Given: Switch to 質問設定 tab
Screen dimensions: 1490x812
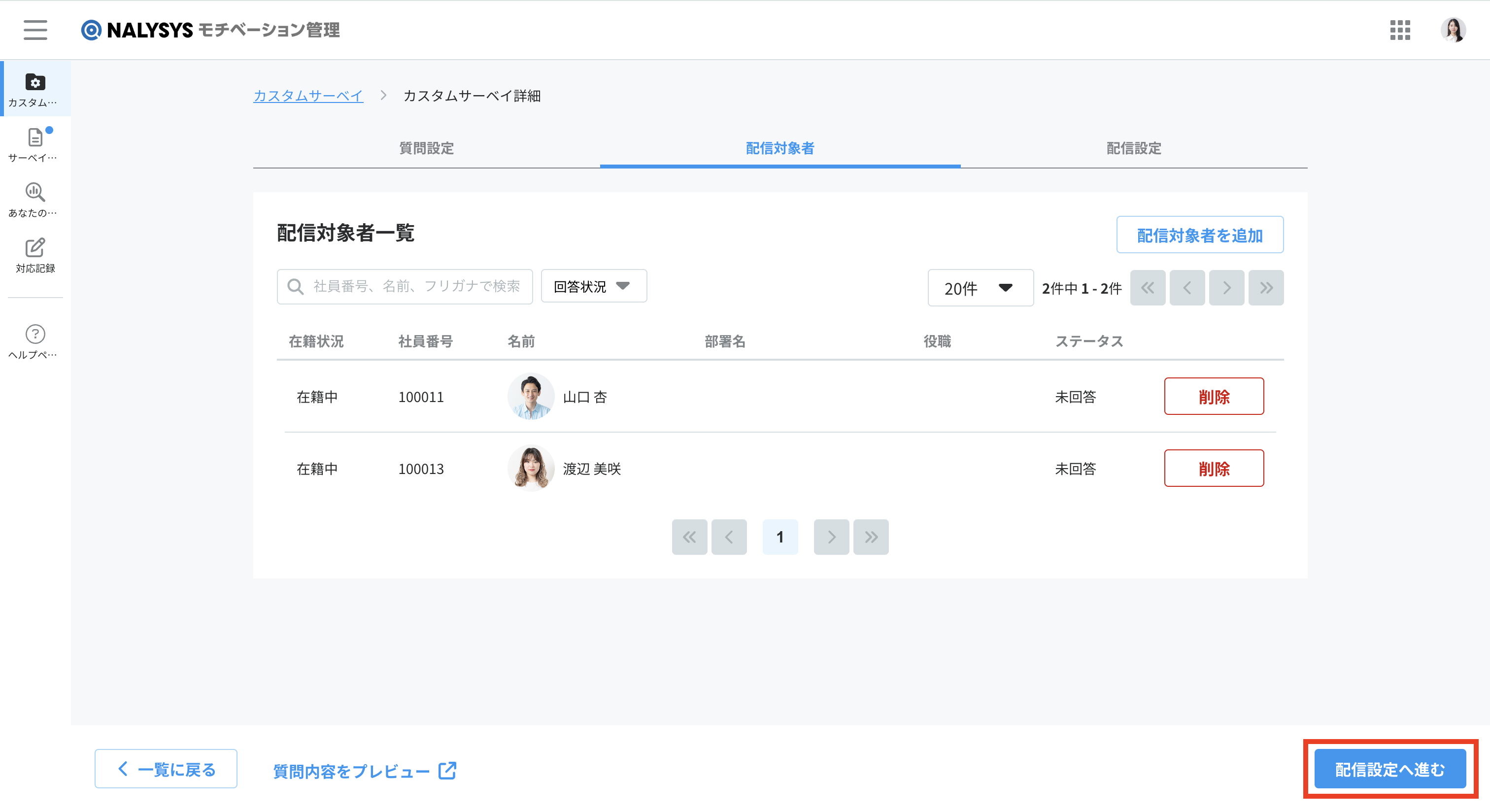Looking at the screenshot, I should (426, 148).
